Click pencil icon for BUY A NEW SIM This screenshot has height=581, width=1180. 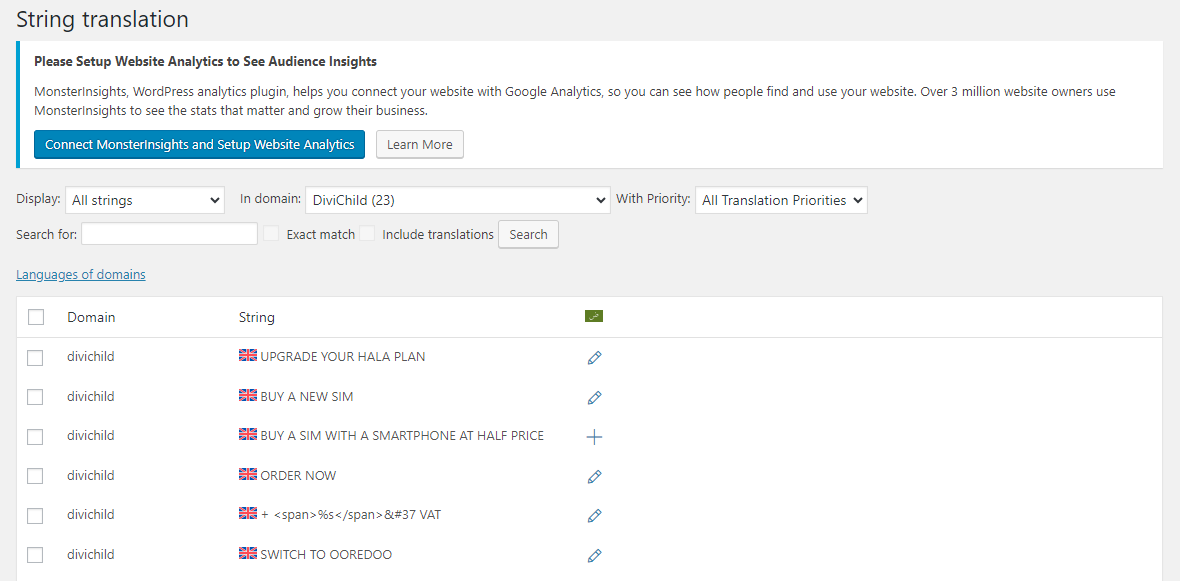point(594,397)
